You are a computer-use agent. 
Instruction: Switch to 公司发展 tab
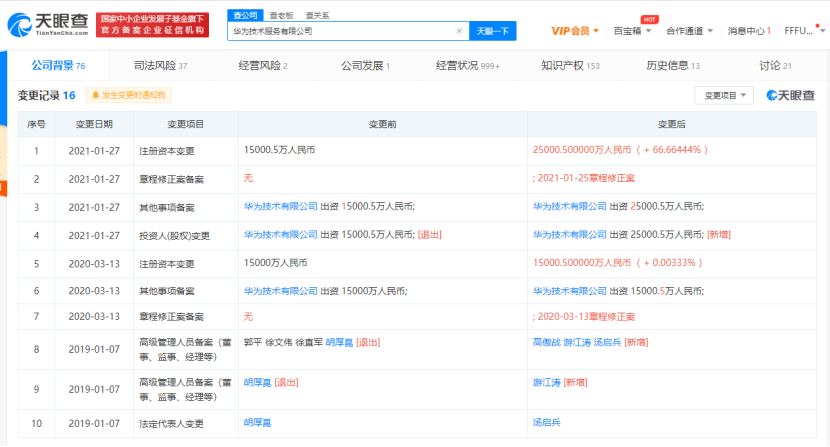click(x=365, y=66)
